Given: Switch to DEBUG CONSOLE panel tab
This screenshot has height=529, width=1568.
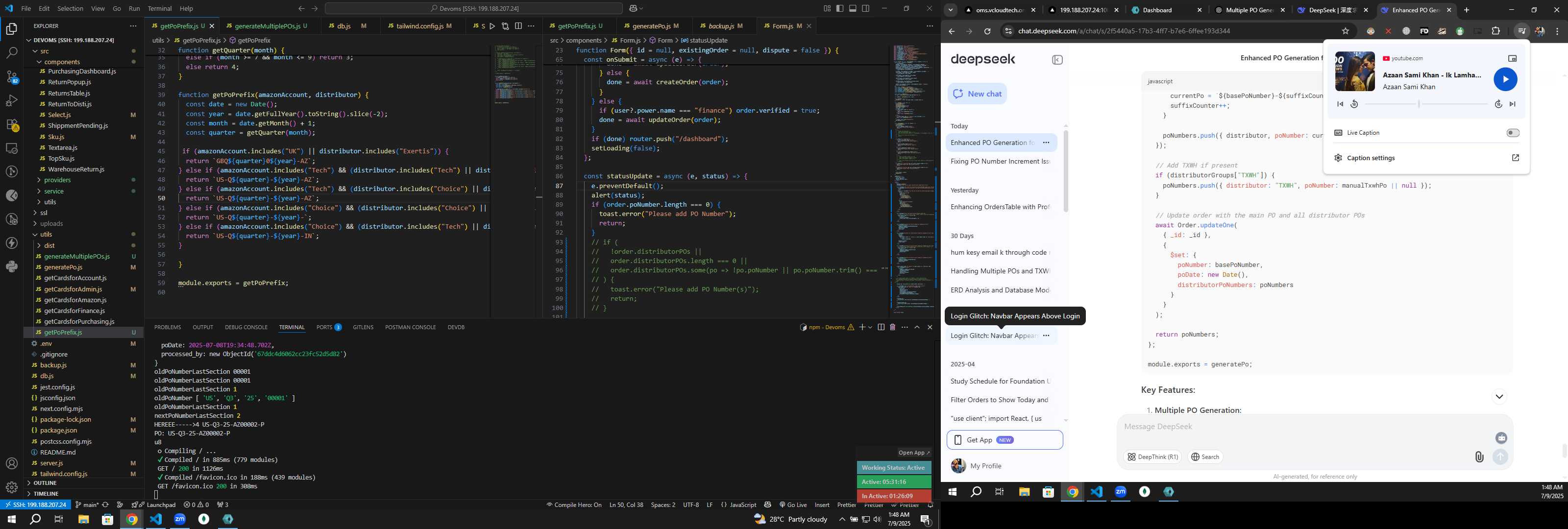Looking at the screenshot, I should (x=246, y=328).
